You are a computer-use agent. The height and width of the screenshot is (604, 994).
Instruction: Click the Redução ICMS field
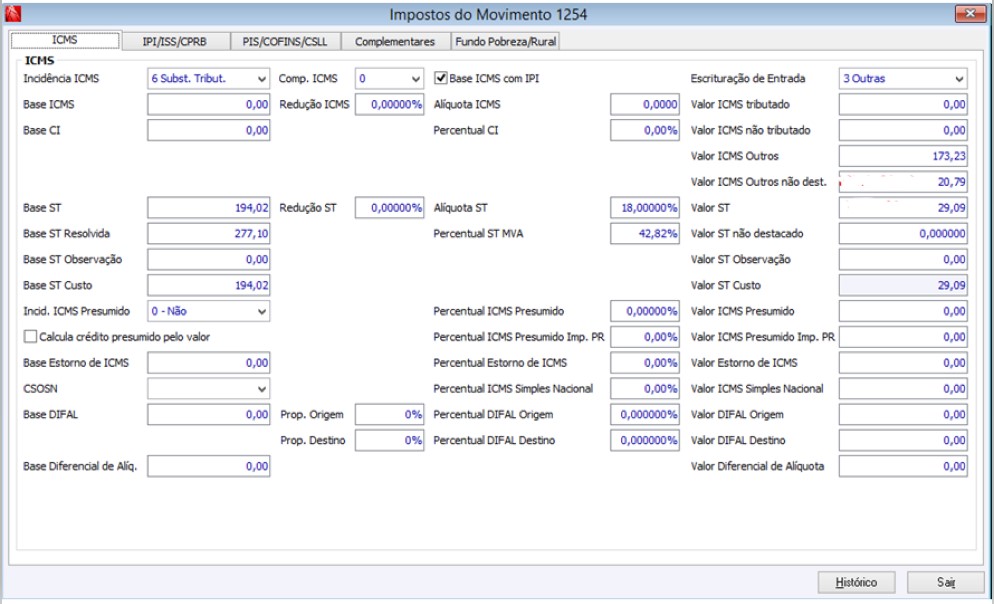tap(389, 105)
